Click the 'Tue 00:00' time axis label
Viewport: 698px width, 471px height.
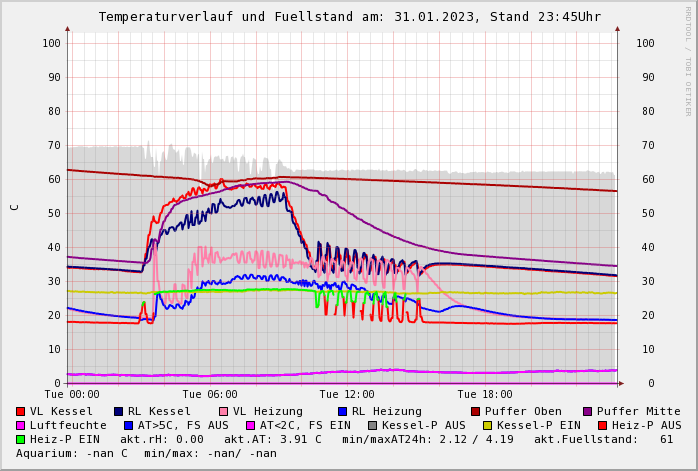(72, 395)
